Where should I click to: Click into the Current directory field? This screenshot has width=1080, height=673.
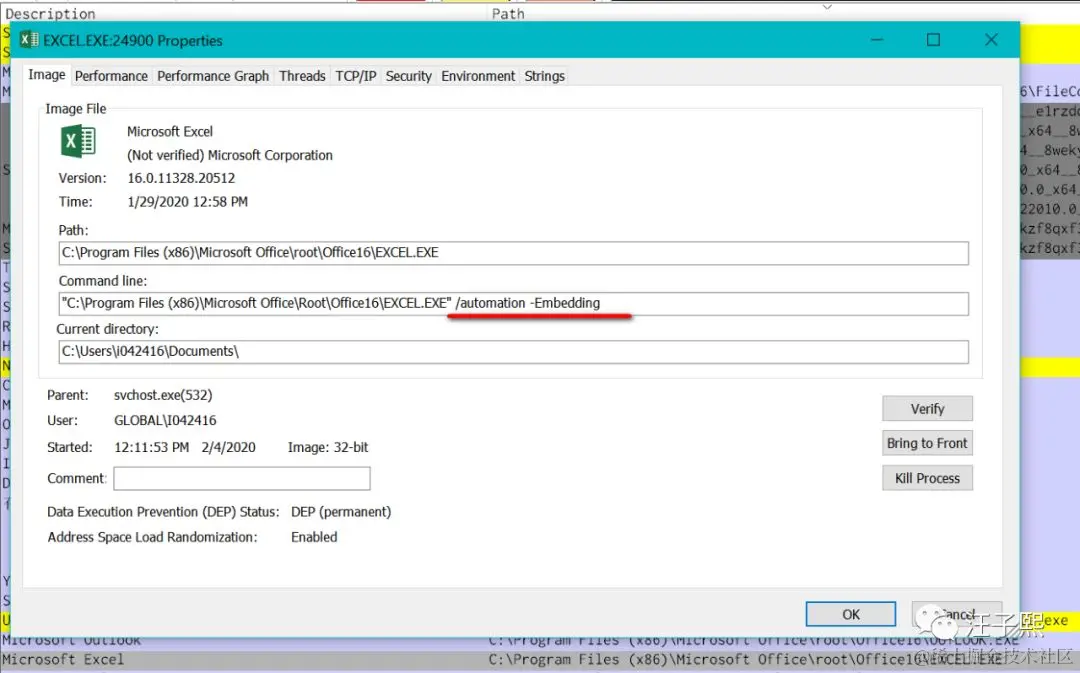(513, 351)
